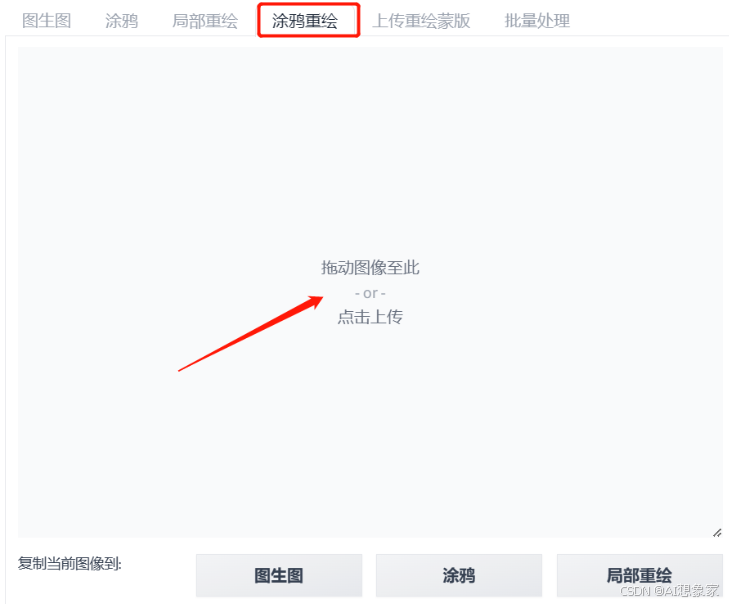Click the 复制当前图像到 label
729x604 pixels.
click(x=70, y=563)
